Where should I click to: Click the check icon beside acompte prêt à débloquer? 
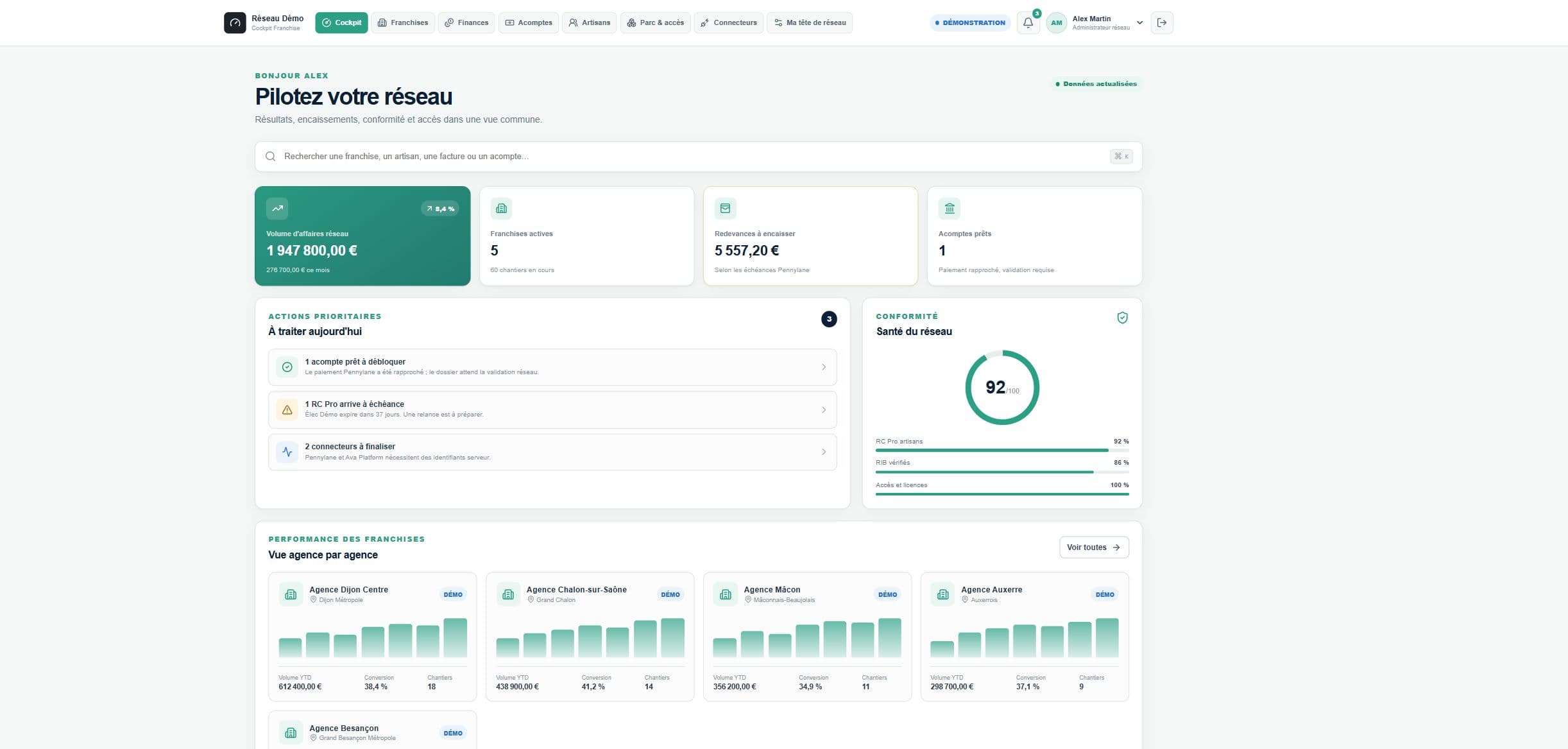[x=287, y=367]
